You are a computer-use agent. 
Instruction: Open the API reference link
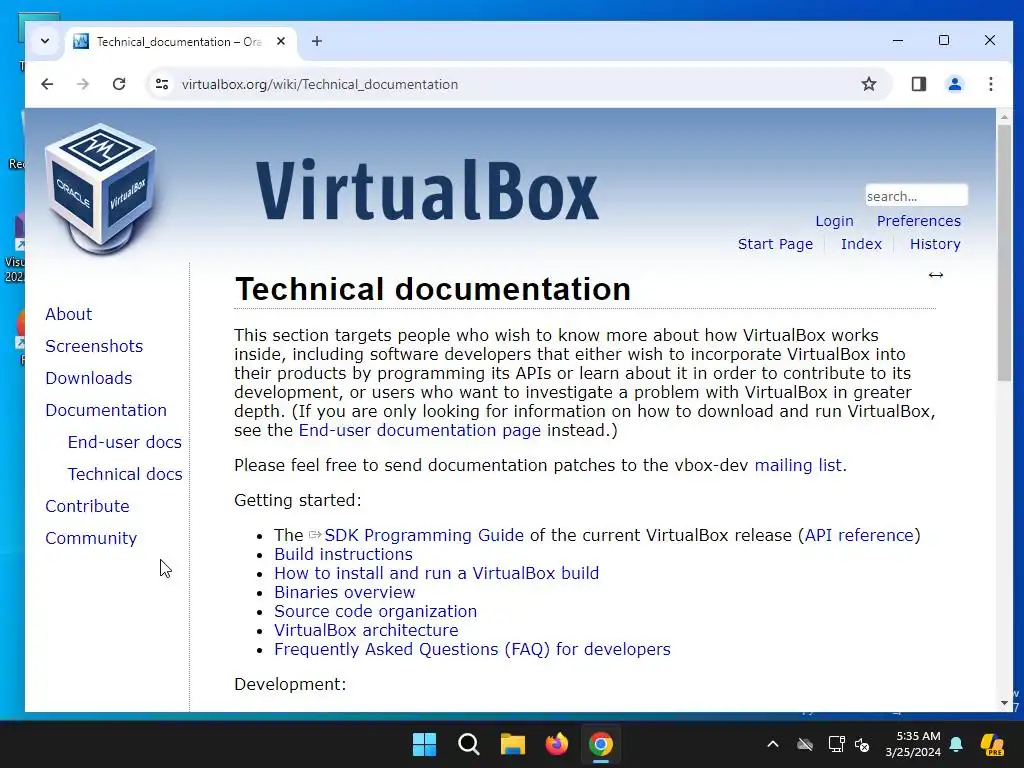click(859, 535)
